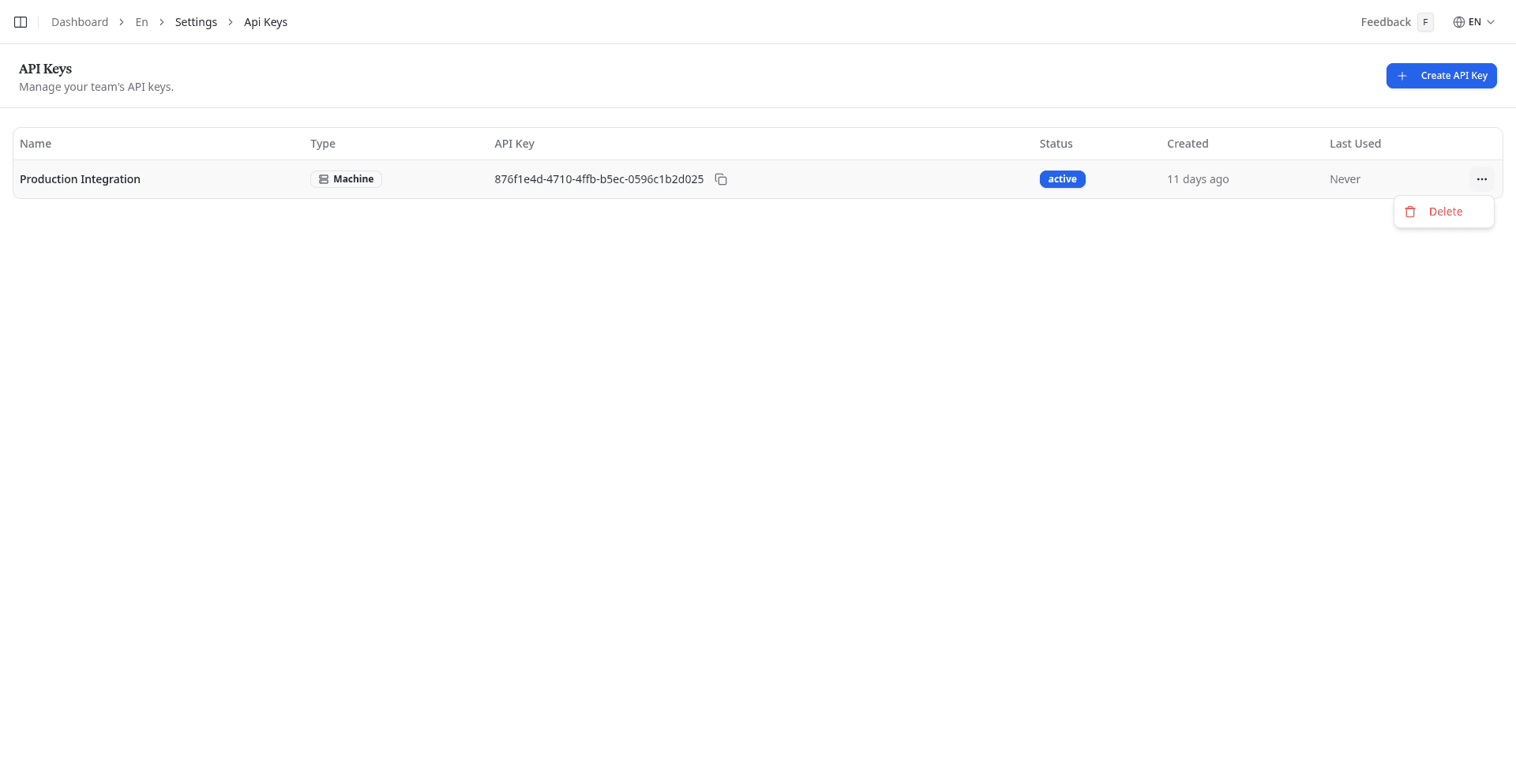Viewport: 1516px width, 784px height.
Task: Open the breadcrumb chevron after Settings
Action: [230, 22]
